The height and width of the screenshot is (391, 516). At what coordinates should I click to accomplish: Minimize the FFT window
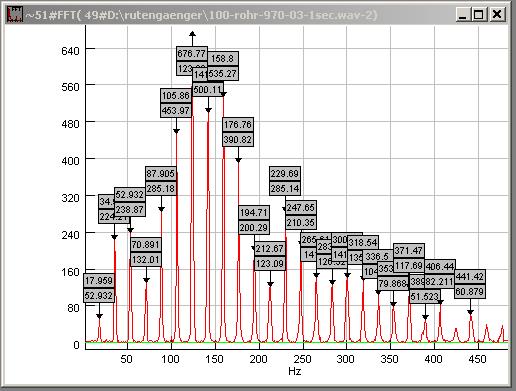(463, 15)
